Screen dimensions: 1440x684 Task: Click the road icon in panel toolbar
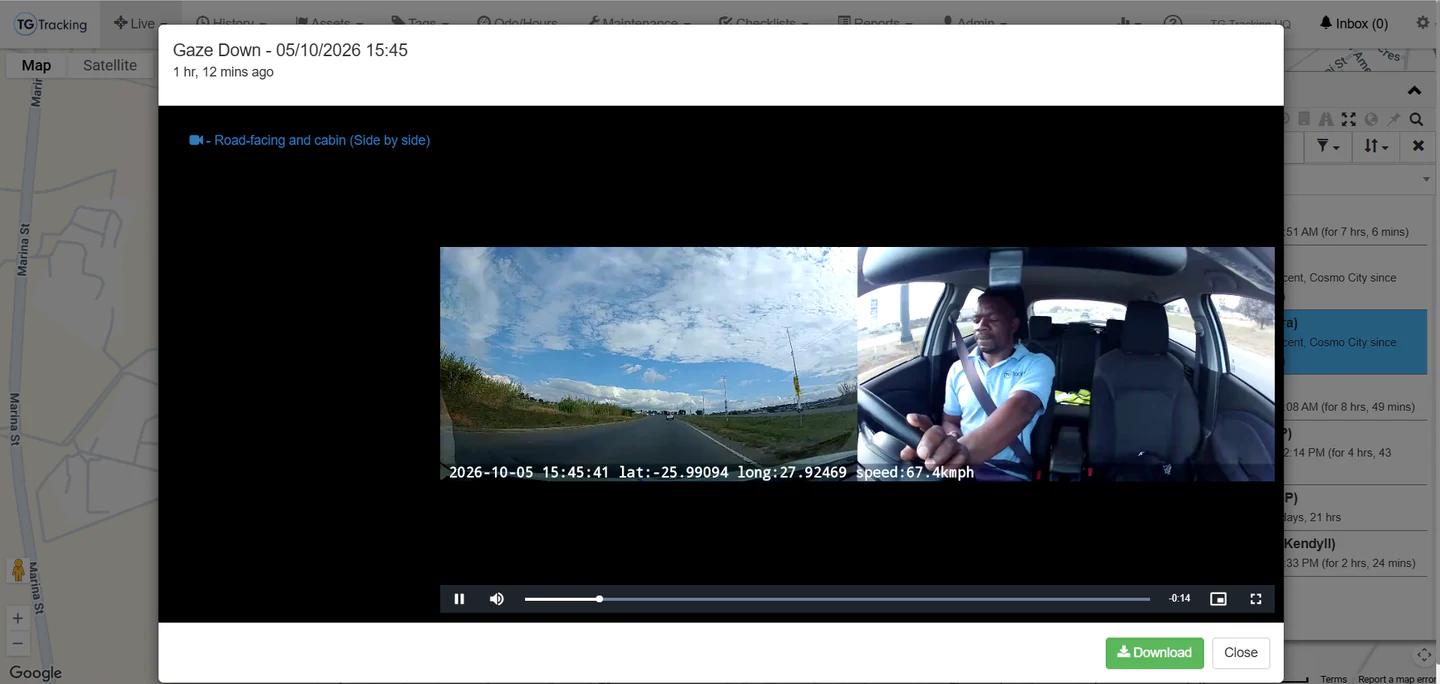[1326, 119]
